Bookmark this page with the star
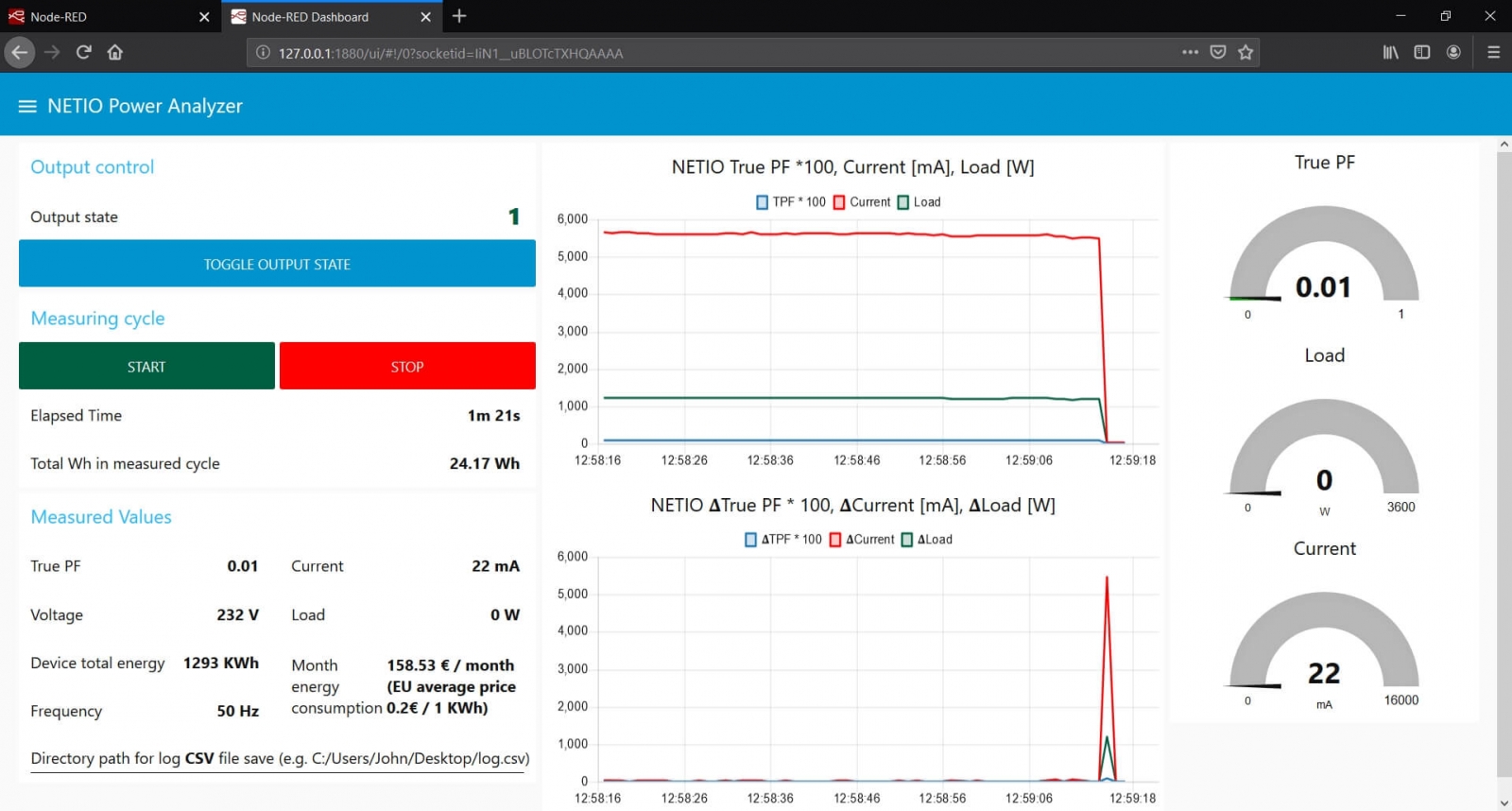 click(x=1246, y=52)
